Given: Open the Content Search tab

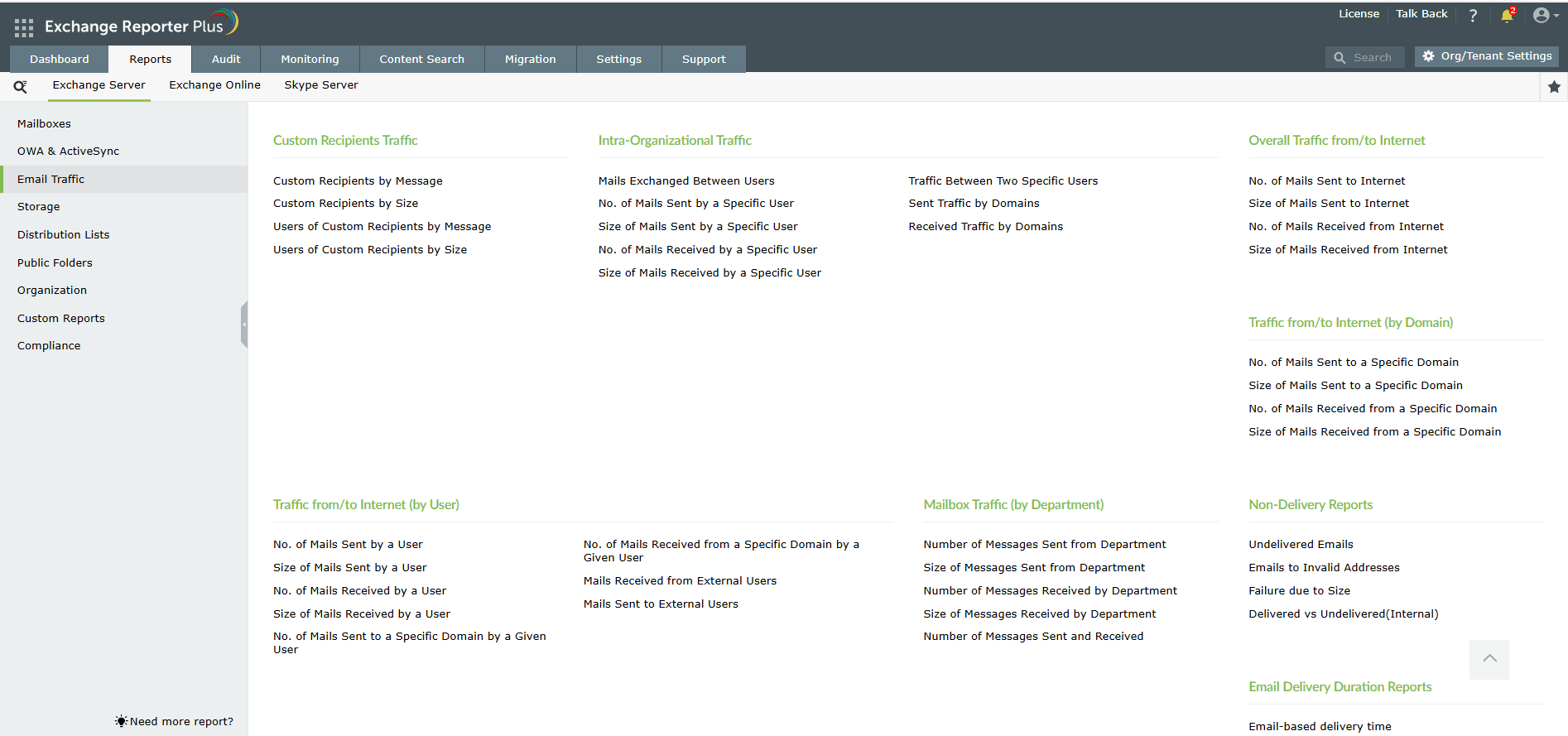Looking at the screenshot, I should point(422,59).
